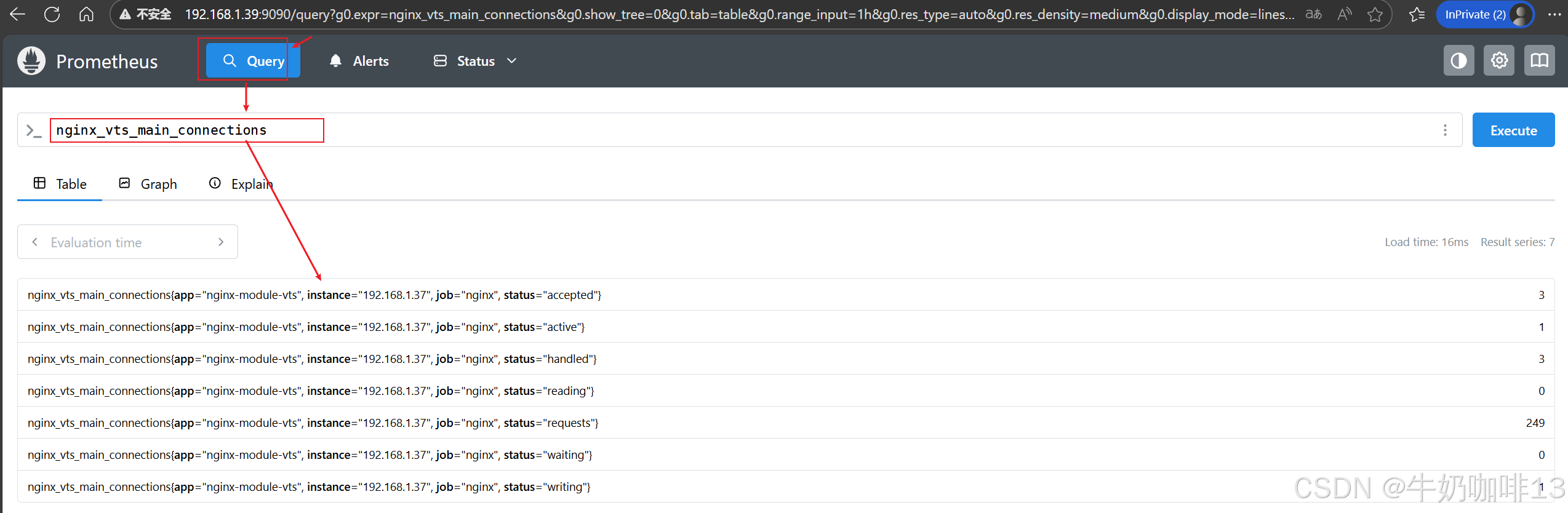Select the series row with status="waiting"
This screenshot has width=1568, height=513.
coord(786,455)
